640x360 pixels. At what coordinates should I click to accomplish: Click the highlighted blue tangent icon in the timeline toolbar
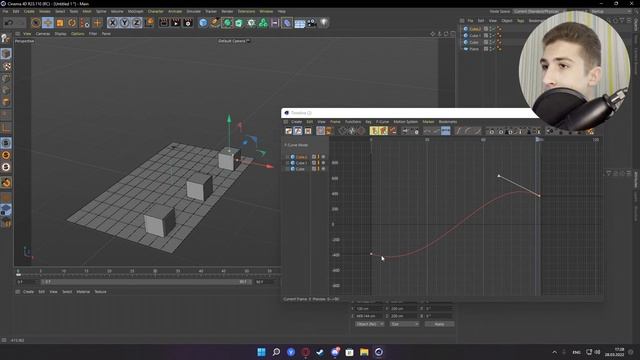(x=446, y=131)
